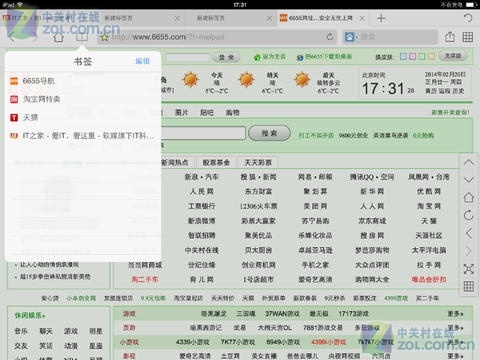Screen dimensions: 480x360
Task: Show the tab grid view icon
Action: tap(468, 37)
